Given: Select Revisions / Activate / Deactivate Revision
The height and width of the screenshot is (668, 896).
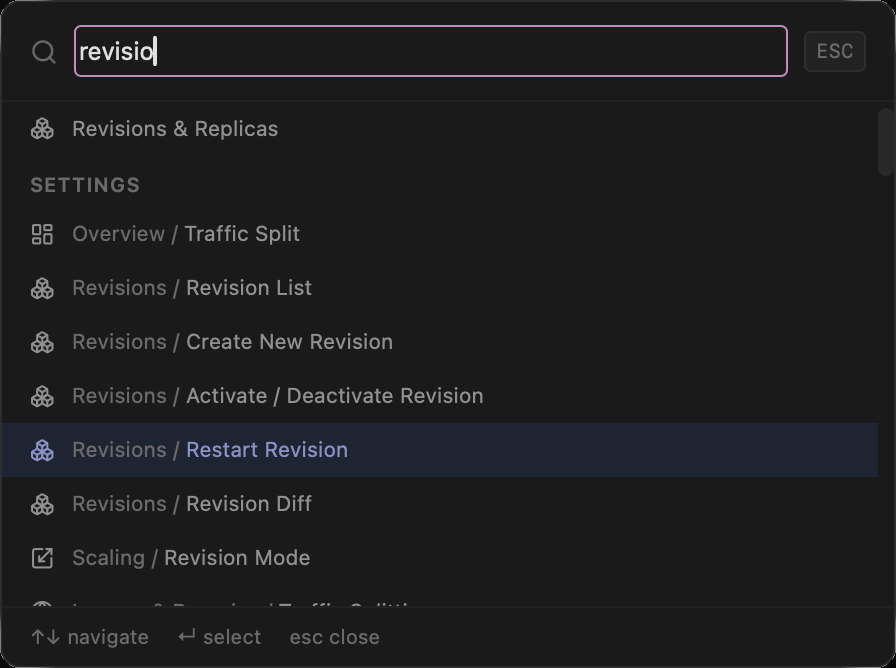Looking at the screenshot, I should click(x=277, y=395).
